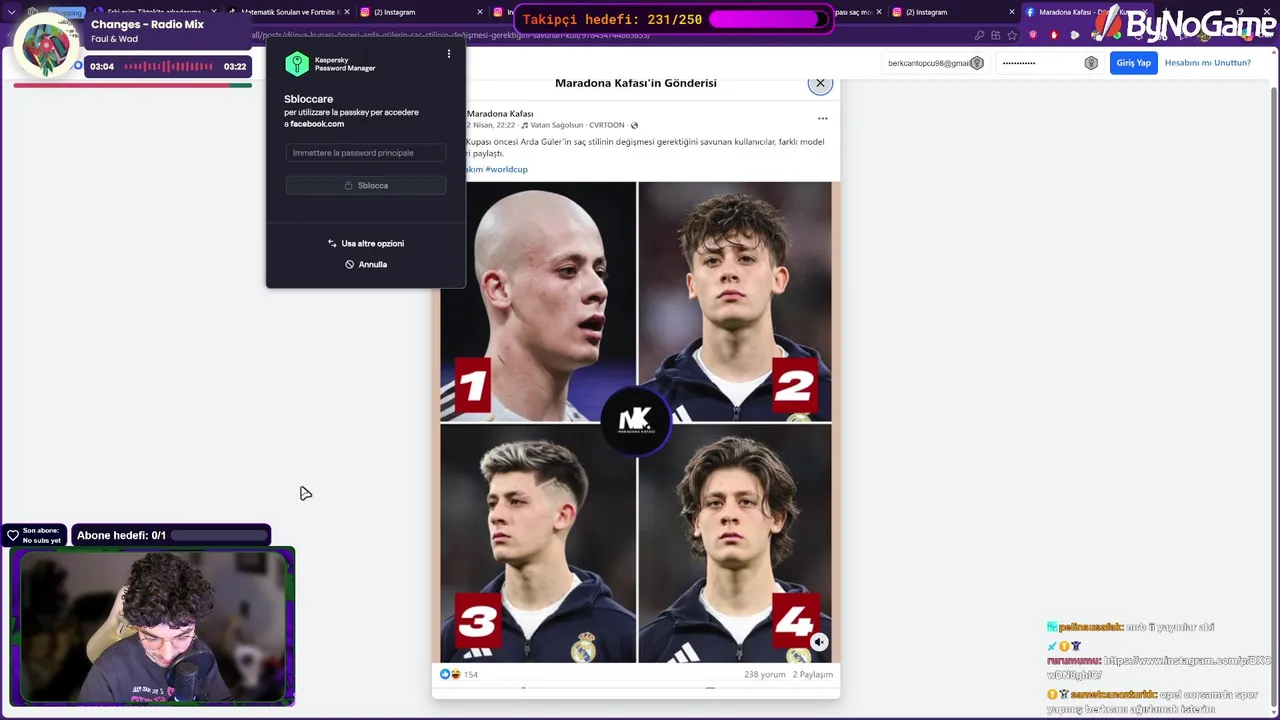
Task: Click the Changes - Radio Mix song title
Action: click(x=147, y=25)
